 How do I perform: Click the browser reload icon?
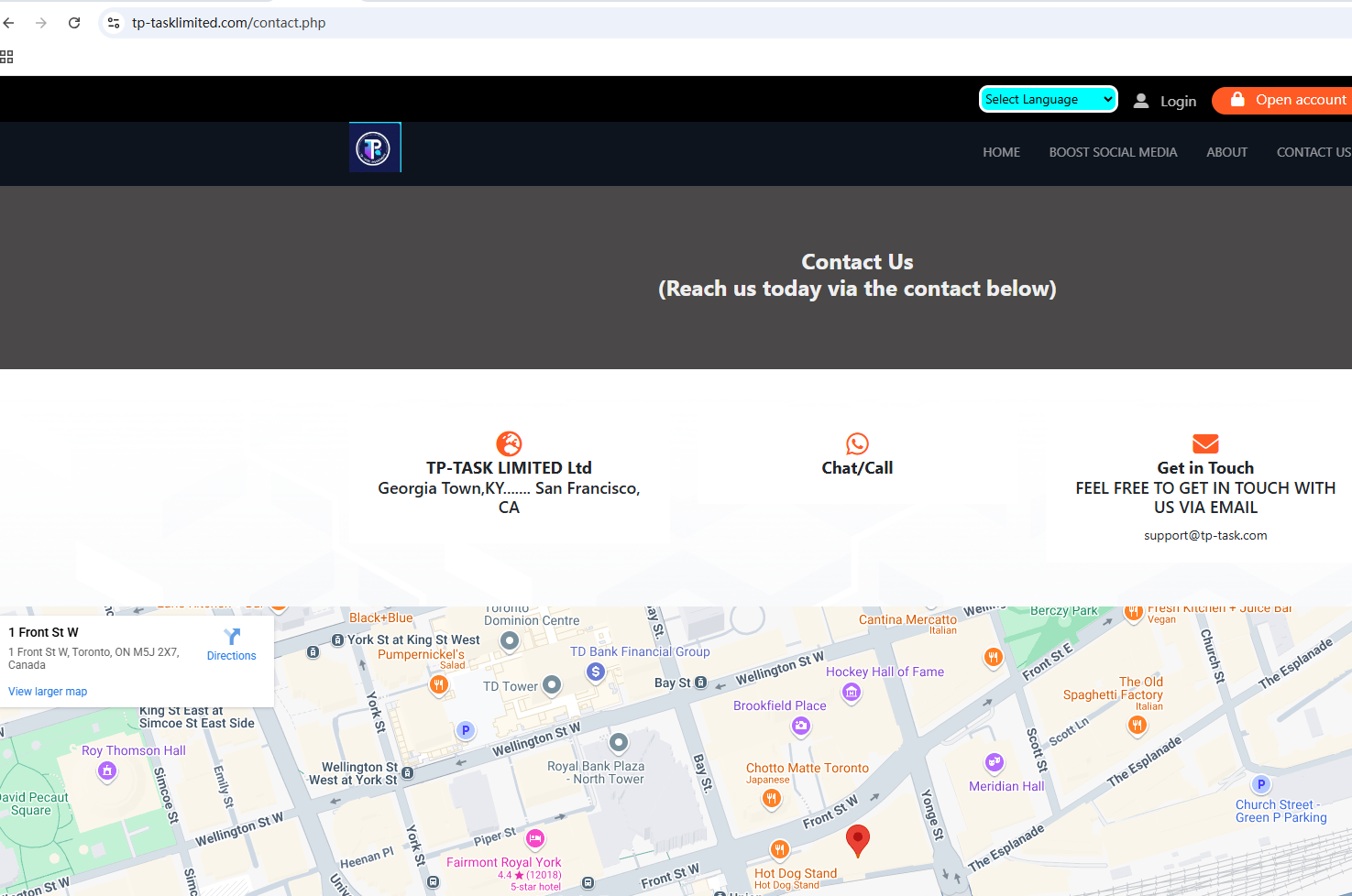pyautogui.click(x=74, y=23)
